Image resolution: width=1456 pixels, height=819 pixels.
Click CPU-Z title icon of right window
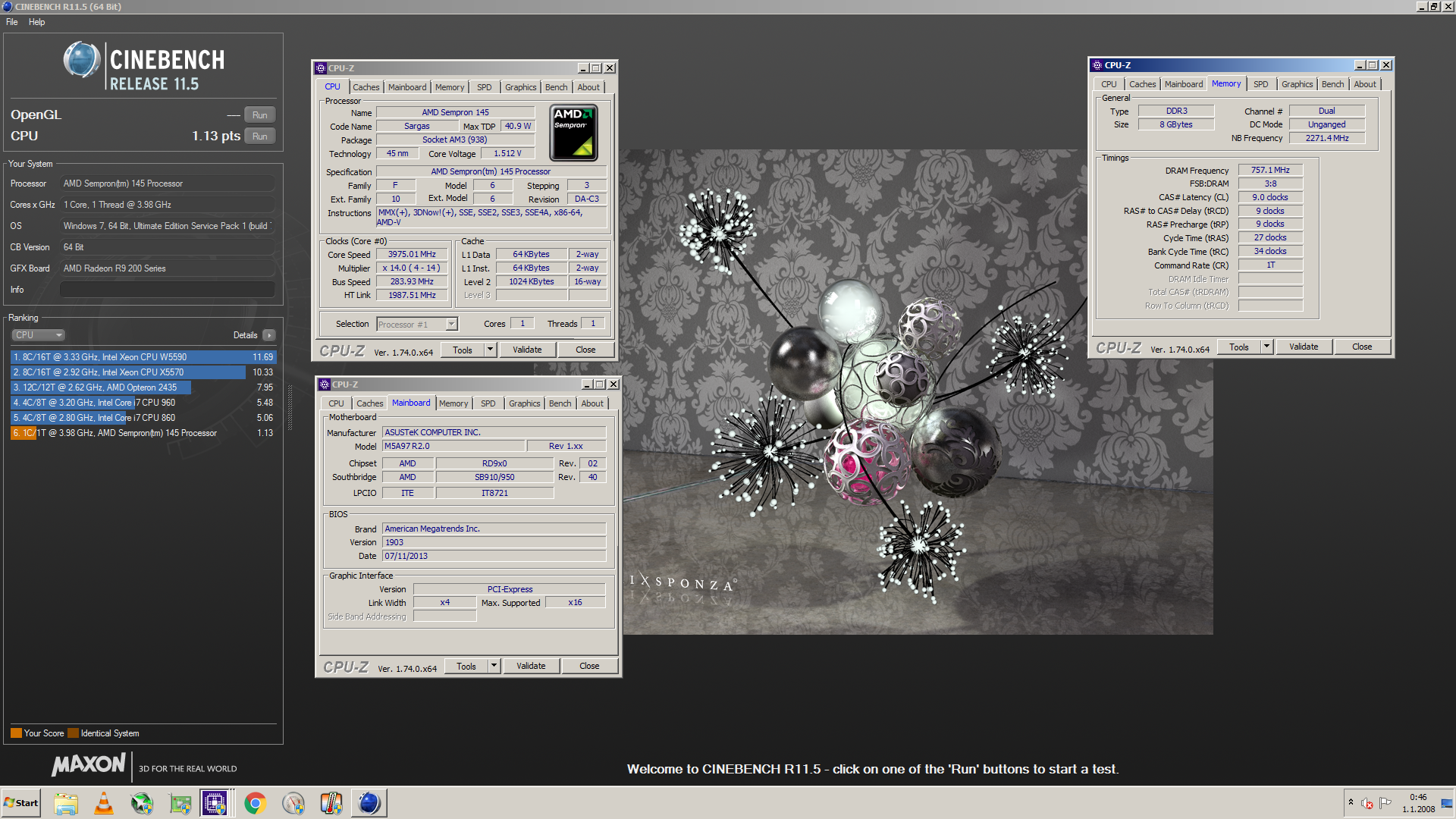click(x=1097, y=65)
